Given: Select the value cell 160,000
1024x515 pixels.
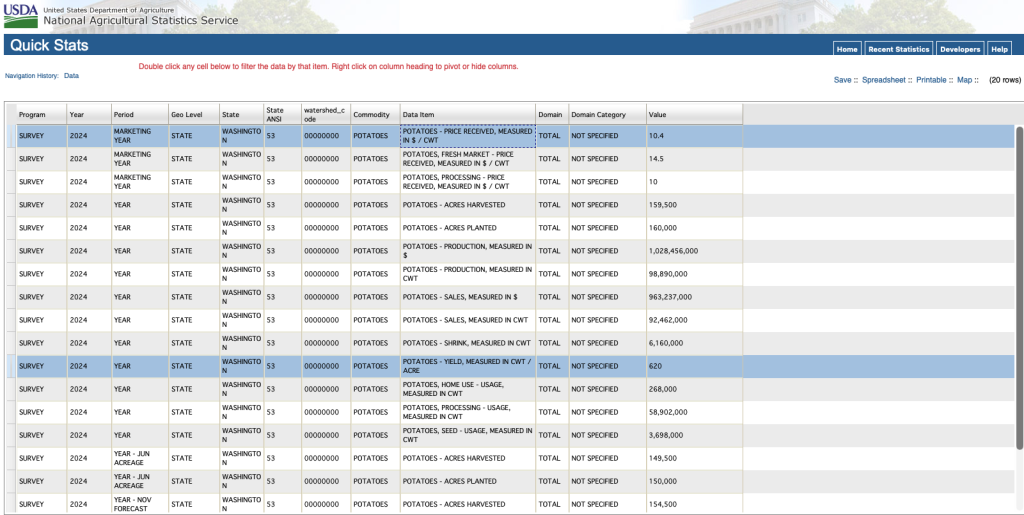Looking at the screenshot, I should [x=694, y=228].
